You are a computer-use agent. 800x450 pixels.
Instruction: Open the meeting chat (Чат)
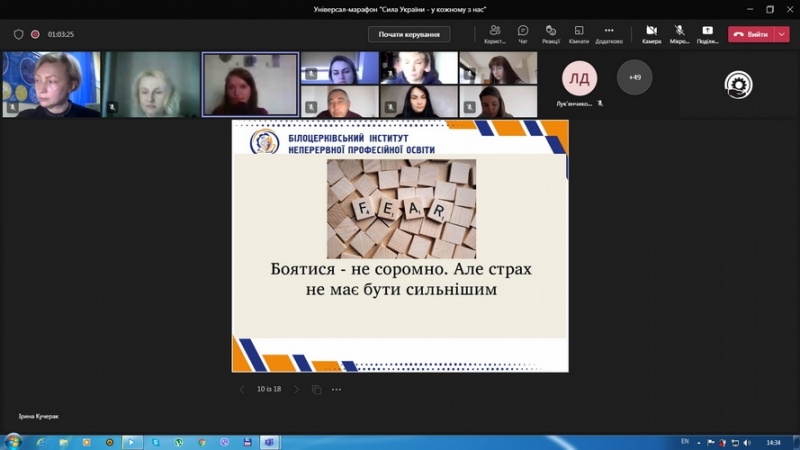pos(523,34)
